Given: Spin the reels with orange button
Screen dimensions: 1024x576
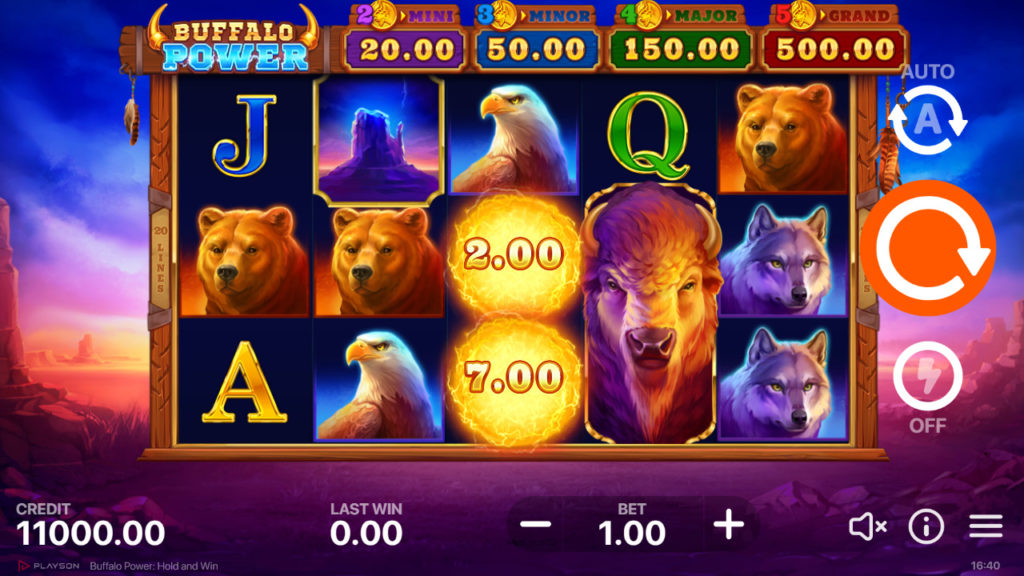Looking at the screenshot, I should [927, 248].
